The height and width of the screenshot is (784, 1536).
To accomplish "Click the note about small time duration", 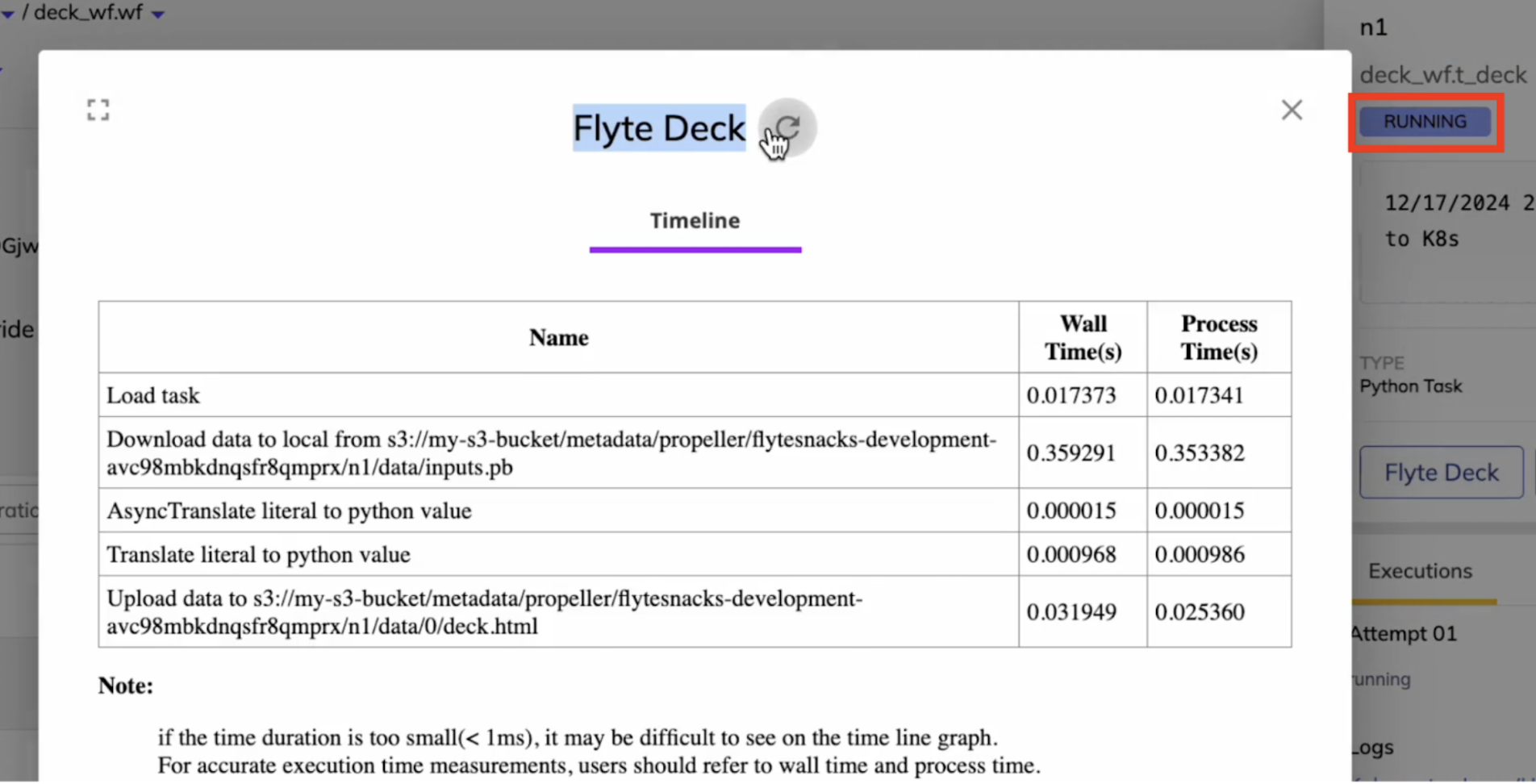I will point(578,737).
